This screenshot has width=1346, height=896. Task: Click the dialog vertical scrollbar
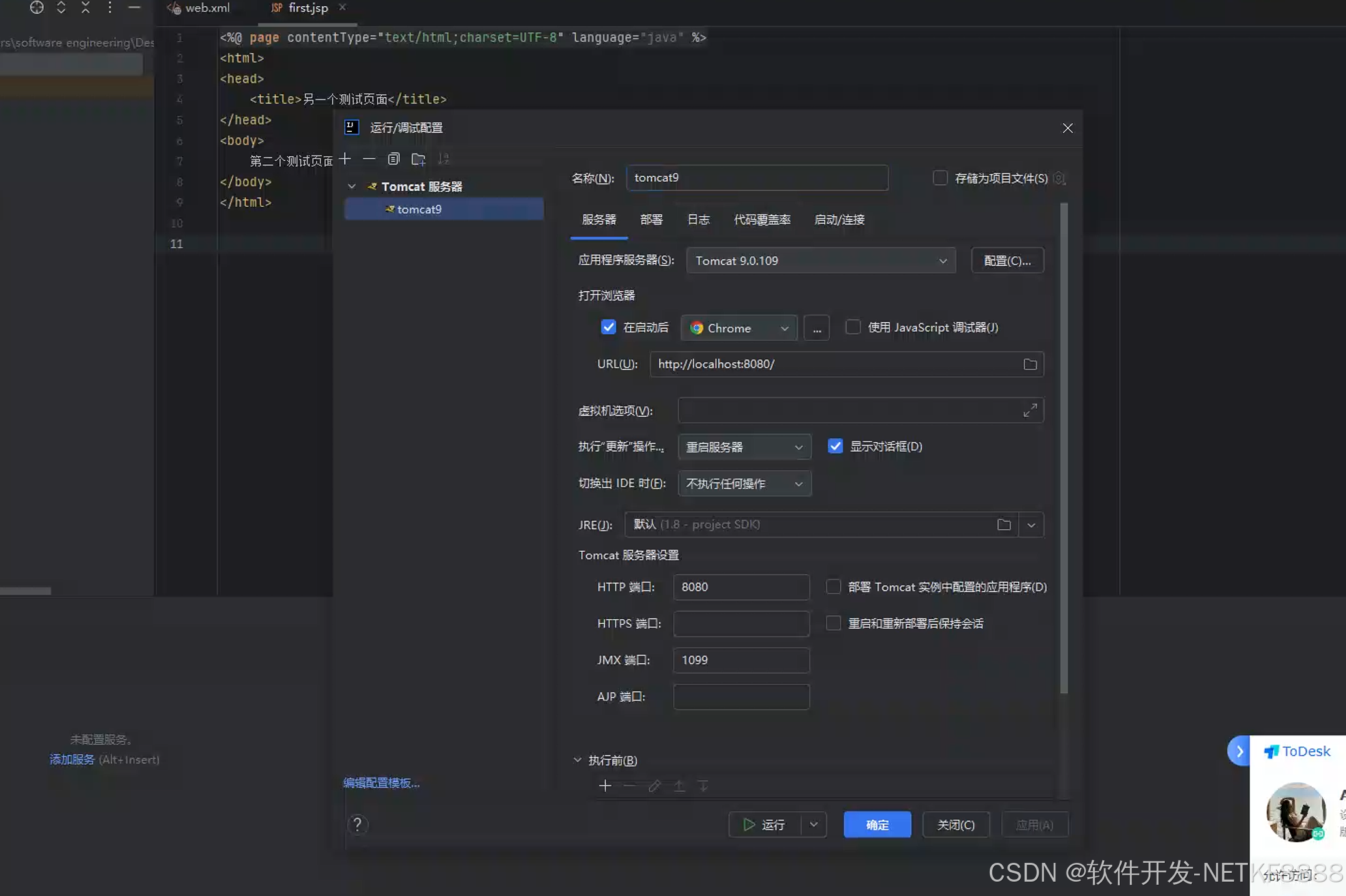tap(1064, 447)
